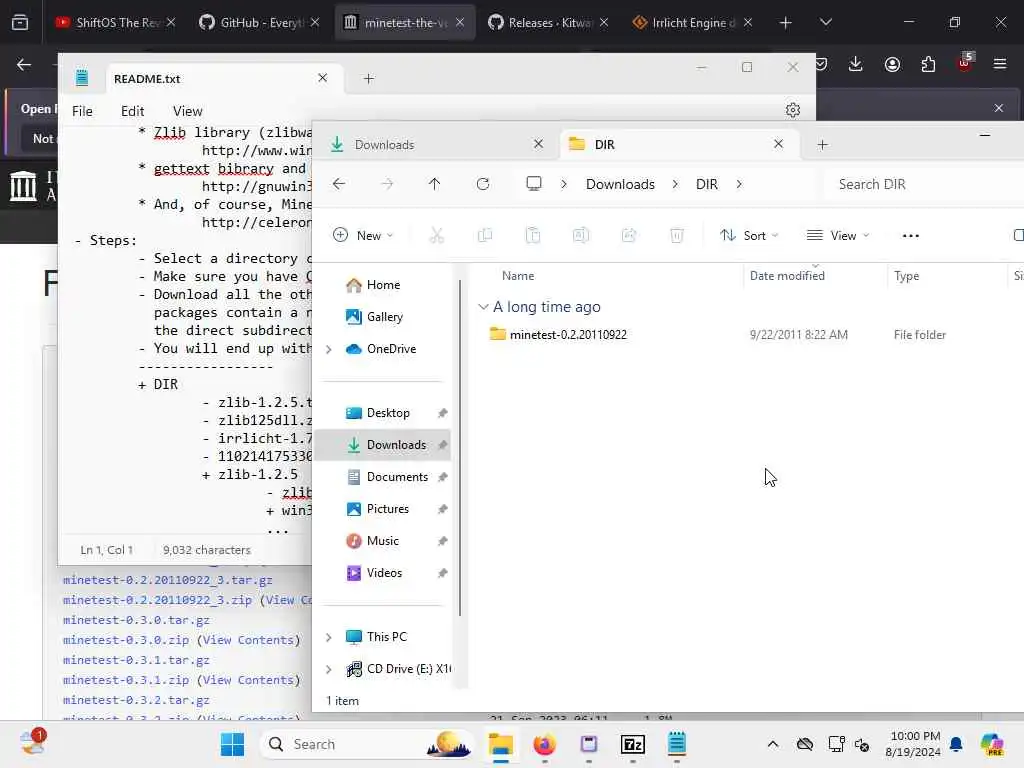
Task: Open File Explorer from the taskbar
Action: (x=500, y=744)
